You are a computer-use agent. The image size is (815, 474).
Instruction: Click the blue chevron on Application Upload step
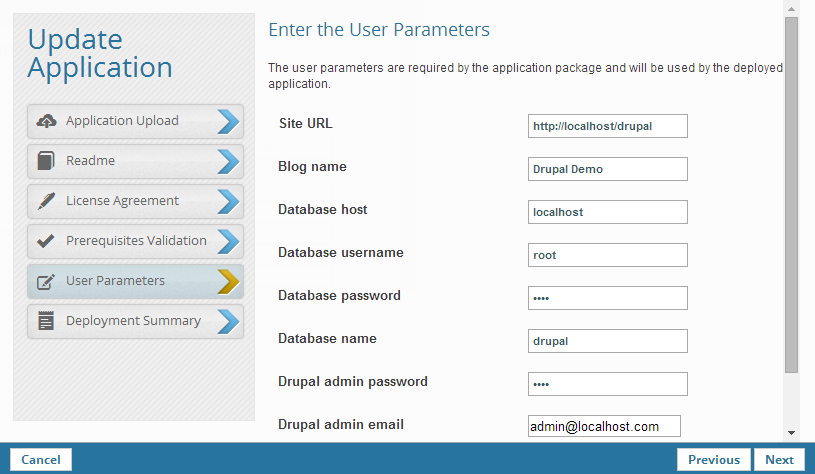pos(228,121)
